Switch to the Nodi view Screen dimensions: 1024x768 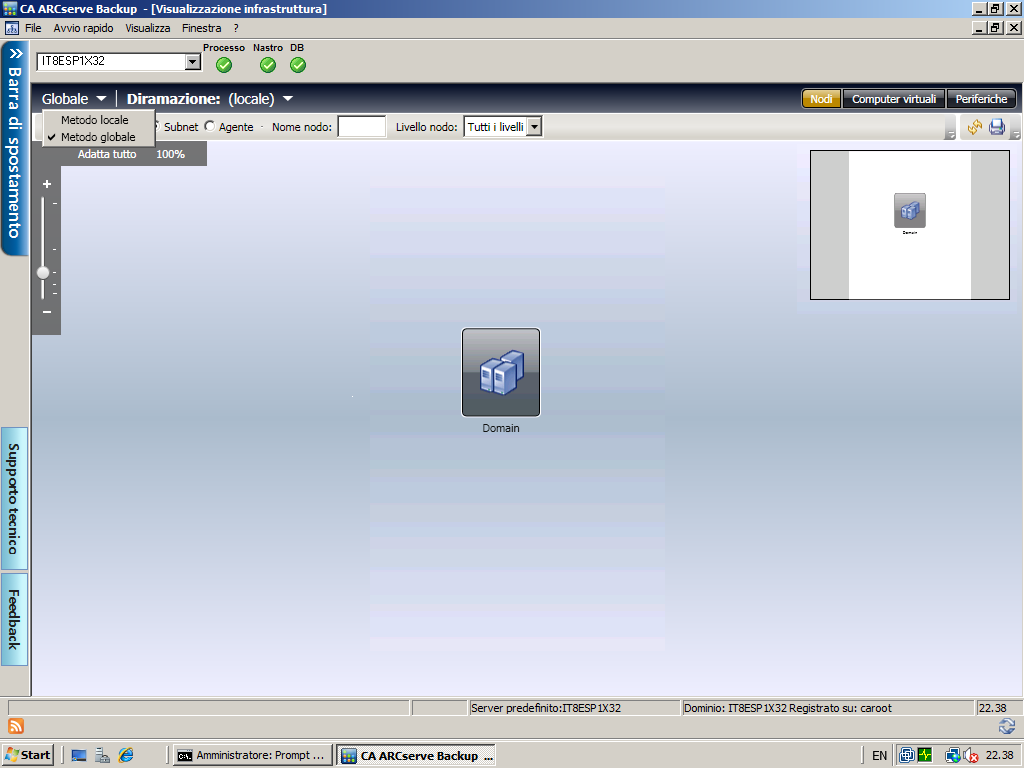click(x=821, y=99)
